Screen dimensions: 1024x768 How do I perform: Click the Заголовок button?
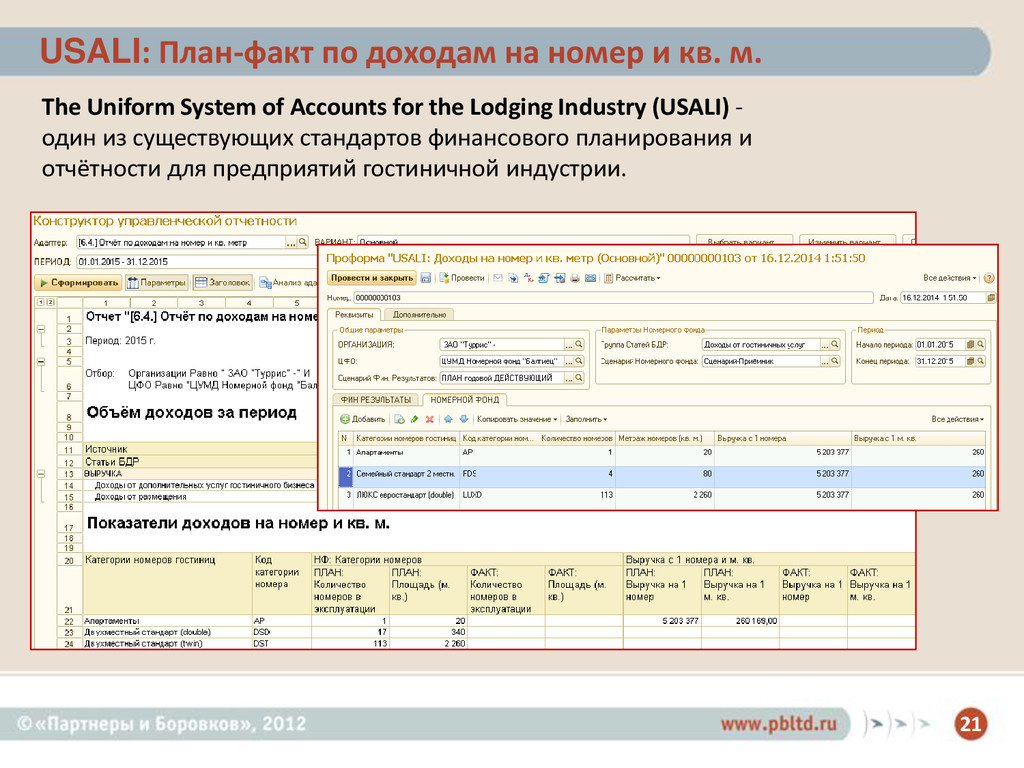click(223, 283)
